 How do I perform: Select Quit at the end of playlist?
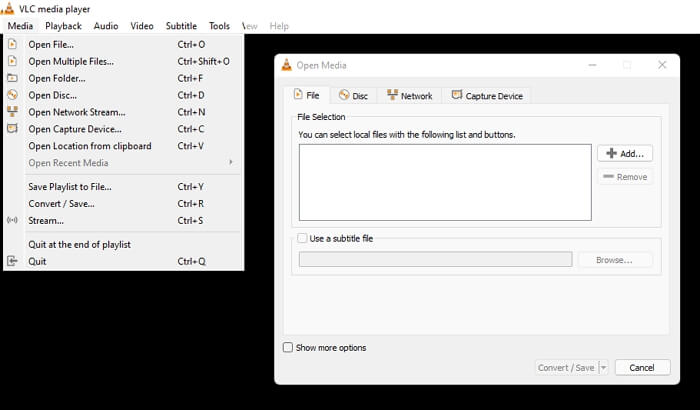[124, 244]
